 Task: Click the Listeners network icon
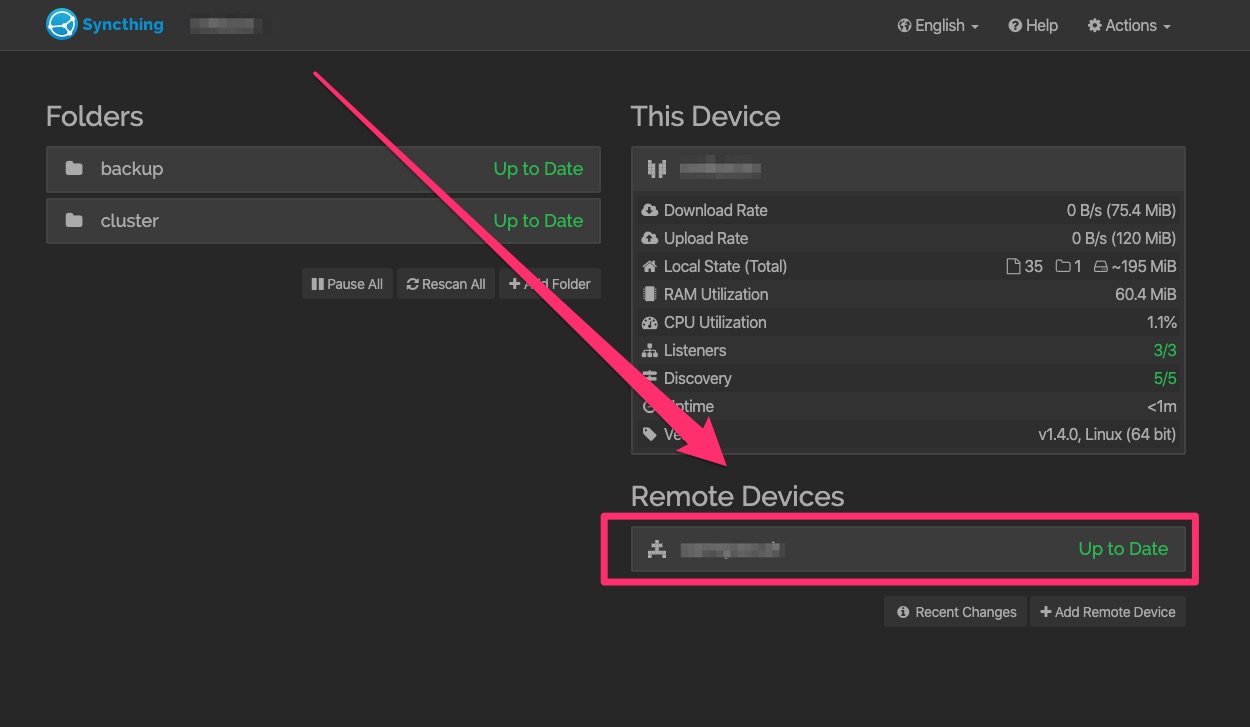click(x=650, y=351)
